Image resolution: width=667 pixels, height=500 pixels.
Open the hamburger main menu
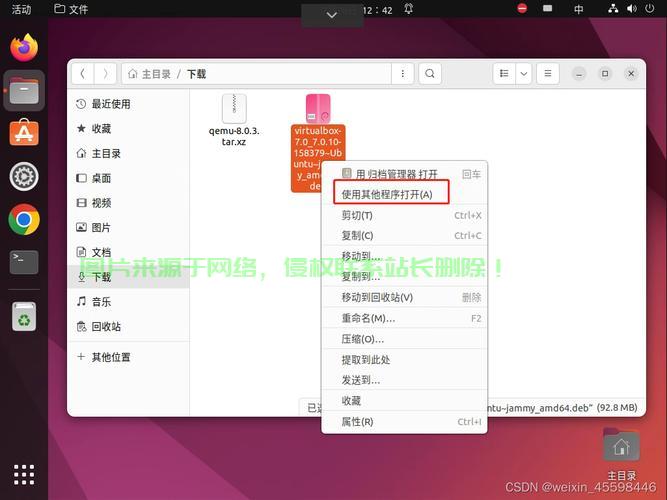tap(548, 74)
